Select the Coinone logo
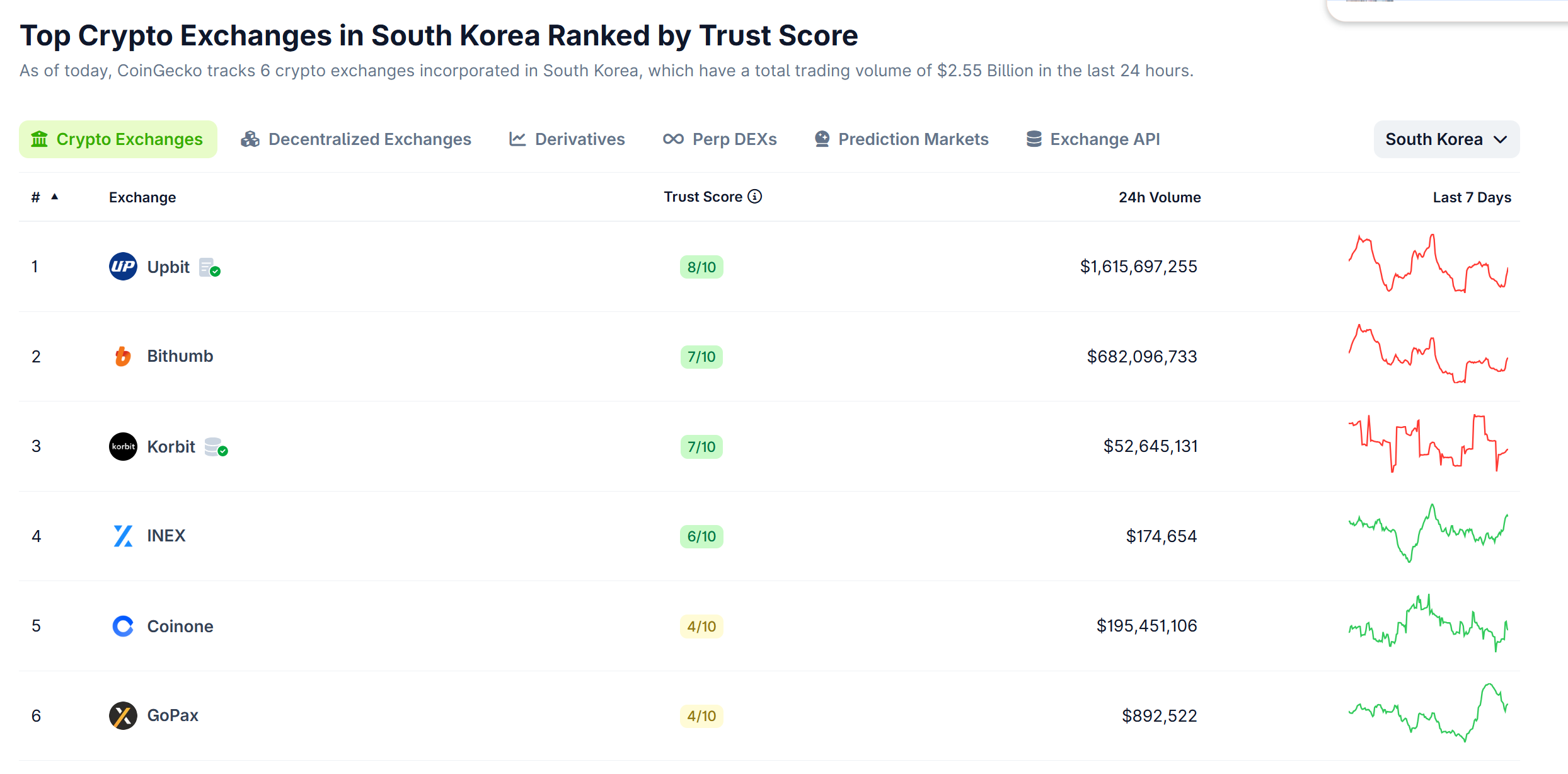The height and width of the screenshot is (774, 1568). click(124, 626)
